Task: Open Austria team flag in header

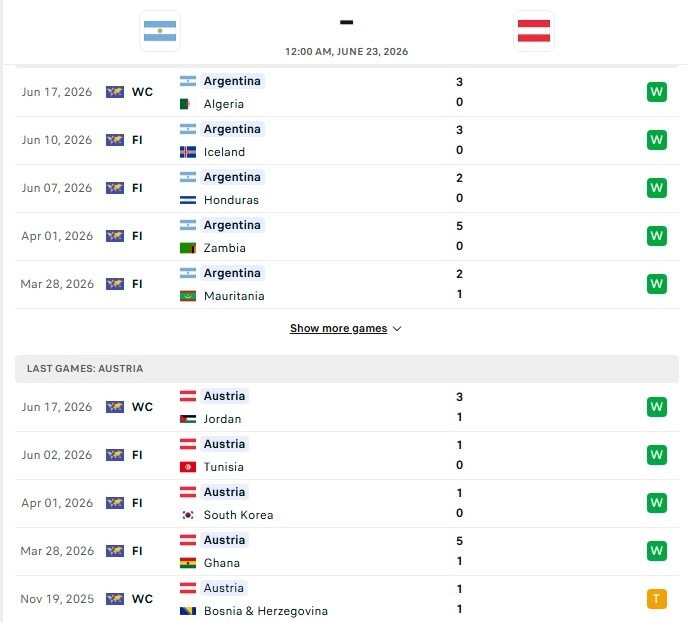Action: [533, 31]
